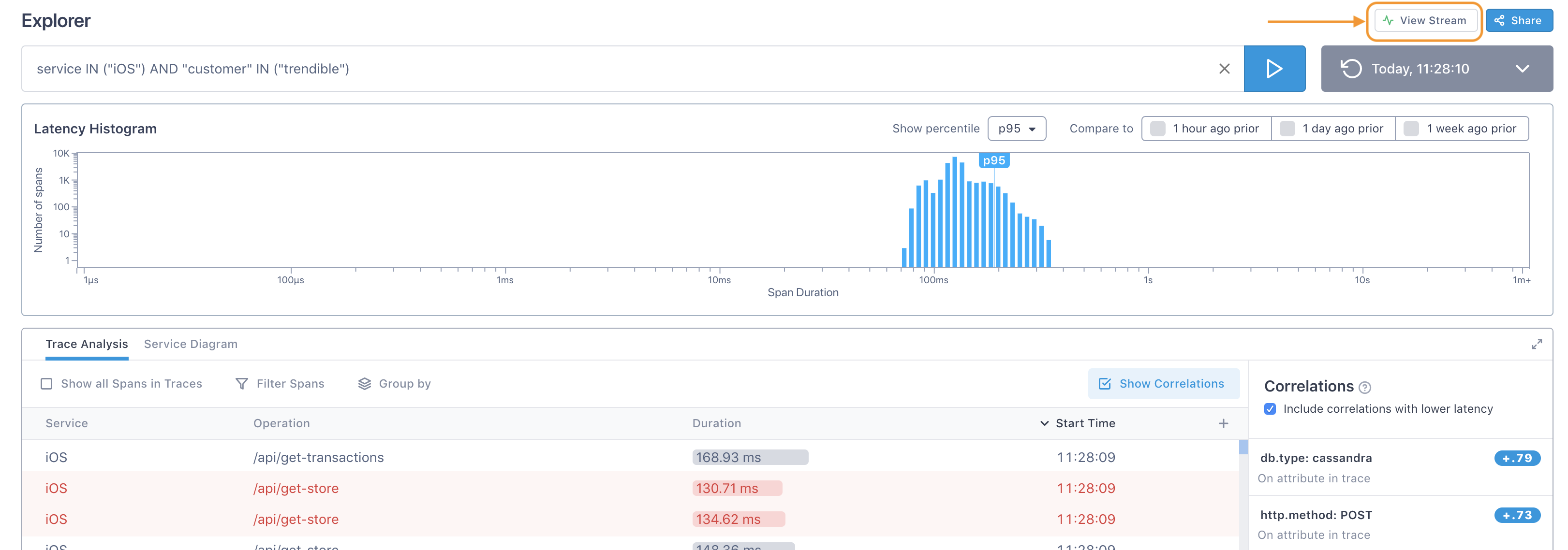The width and height of the screenshot is (1568, 550).
Task: Select the Trace Analysis tab
Action: click(87, 345)
